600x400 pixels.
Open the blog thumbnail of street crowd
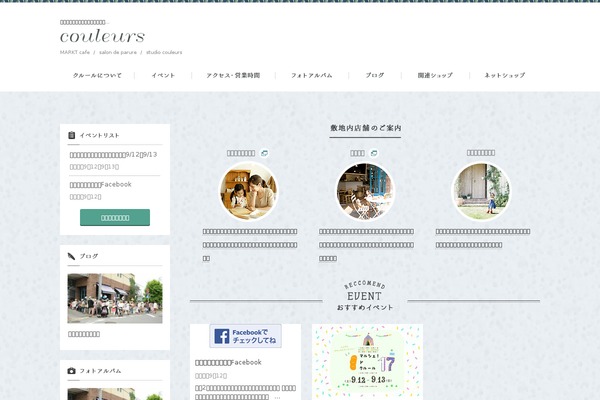click(115, 298)
